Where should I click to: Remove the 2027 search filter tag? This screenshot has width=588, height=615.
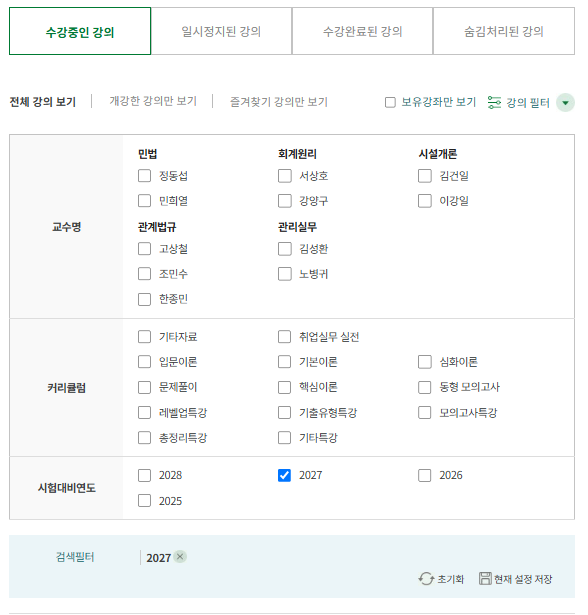pos(180,557)
